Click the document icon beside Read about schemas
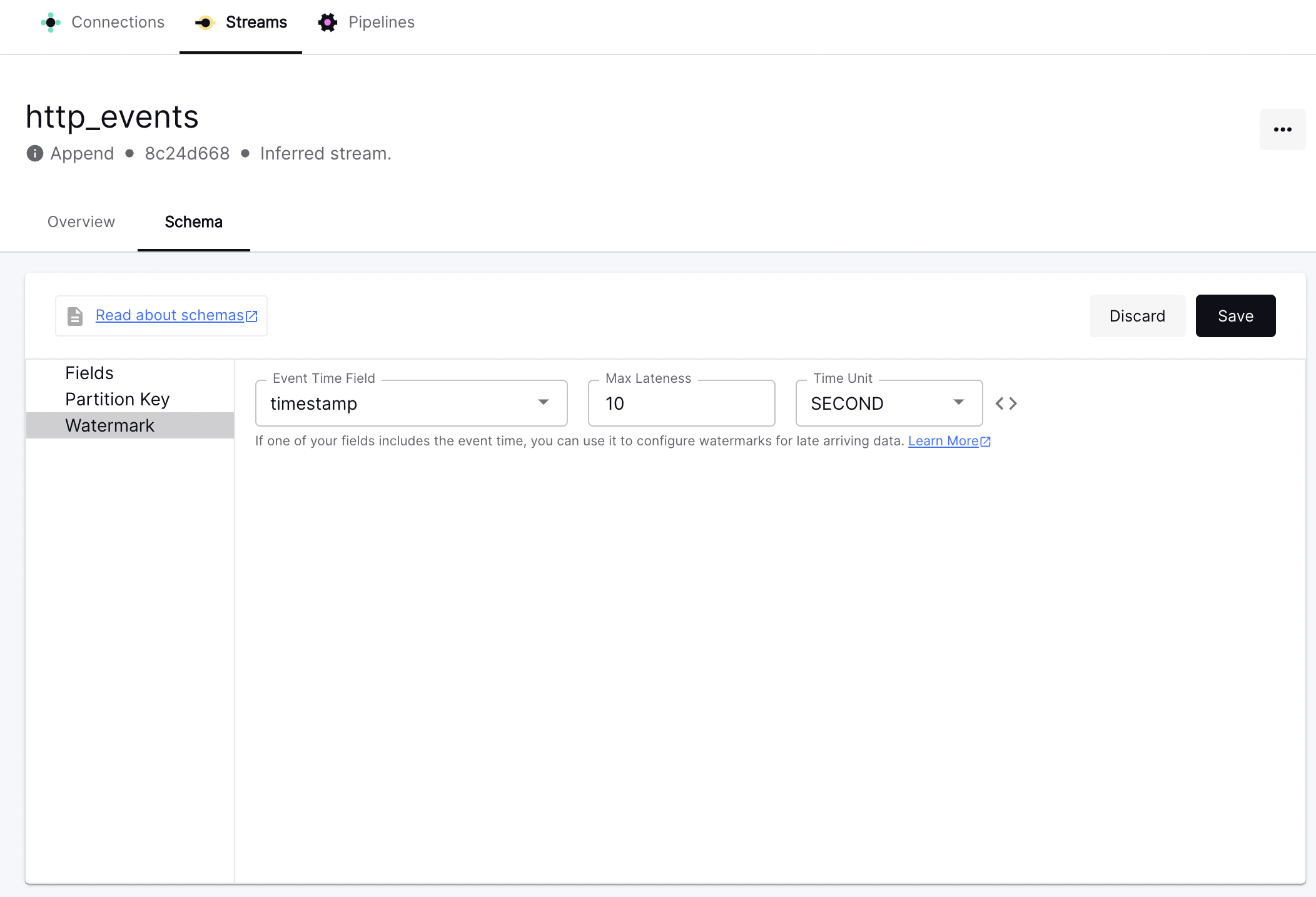The height and width of the screenshot is (897, 1316). pyautogui.click(x=75, y=316)
